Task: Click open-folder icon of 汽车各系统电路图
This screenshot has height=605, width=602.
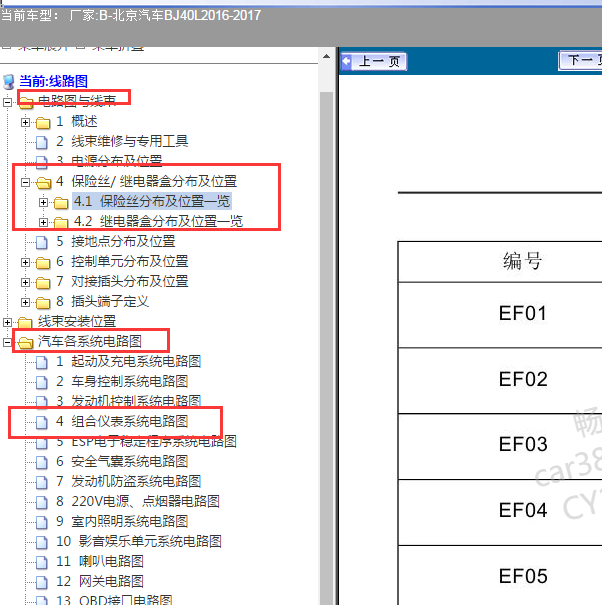Action: [25, 342]
